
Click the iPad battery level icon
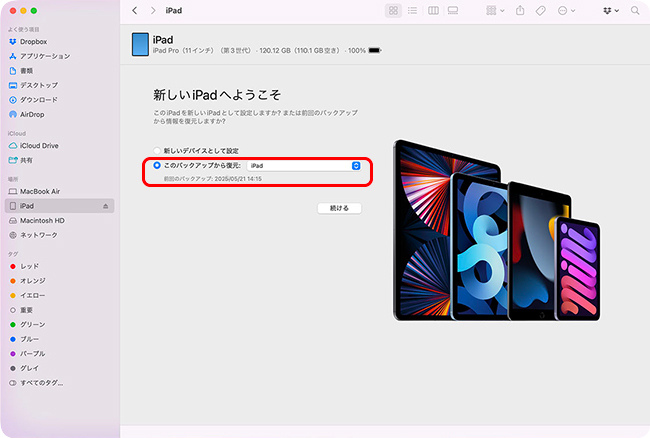[x=375, y=51]
